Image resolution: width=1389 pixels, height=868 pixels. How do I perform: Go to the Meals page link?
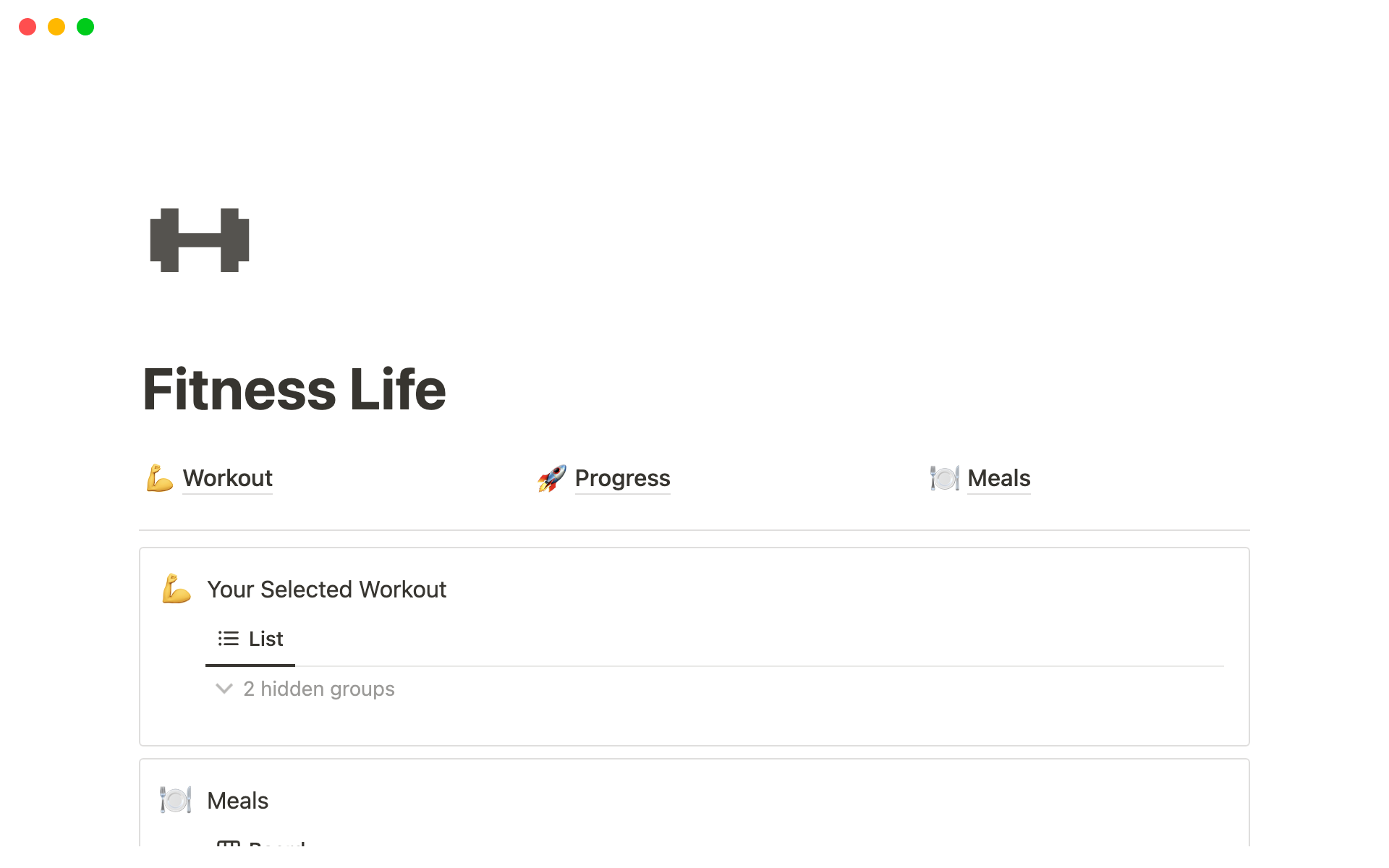tap(998, 478)
